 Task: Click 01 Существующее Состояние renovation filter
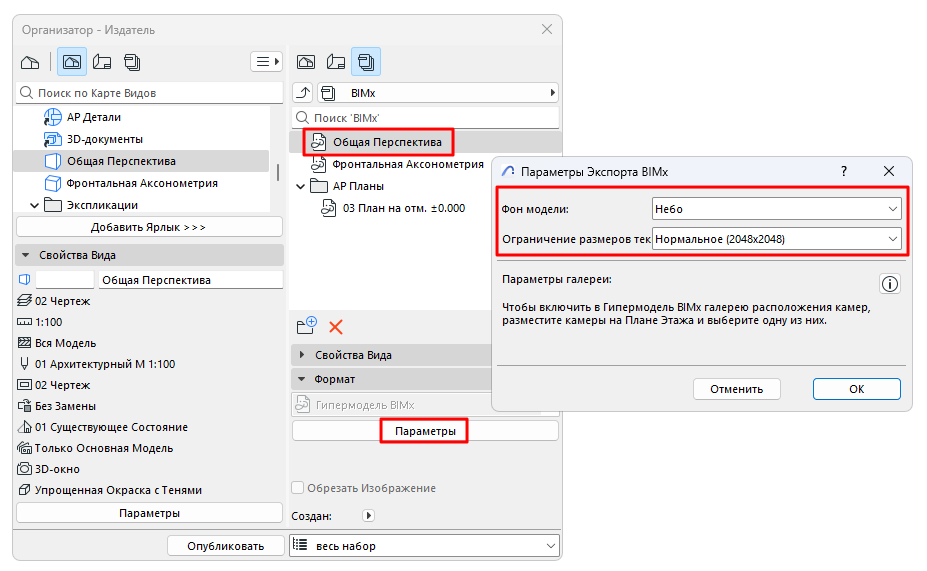(103, 427)
